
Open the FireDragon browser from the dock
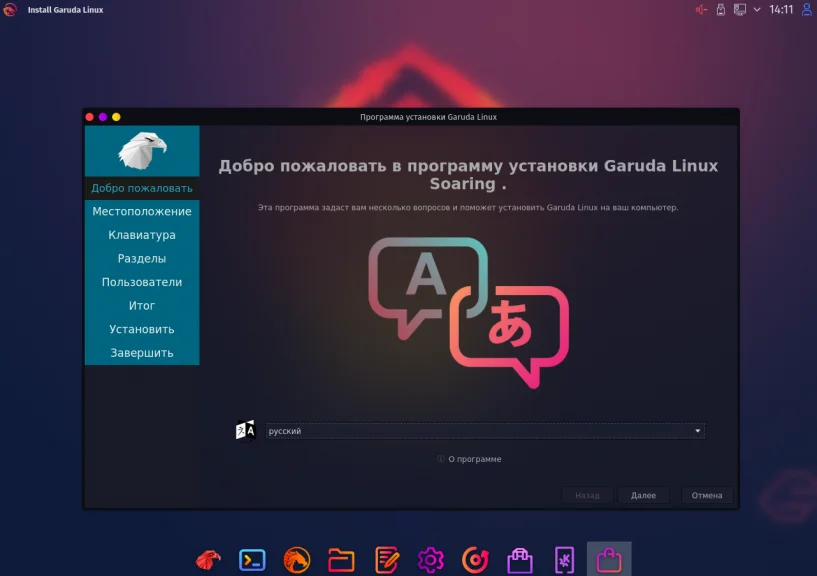point(297,560)
